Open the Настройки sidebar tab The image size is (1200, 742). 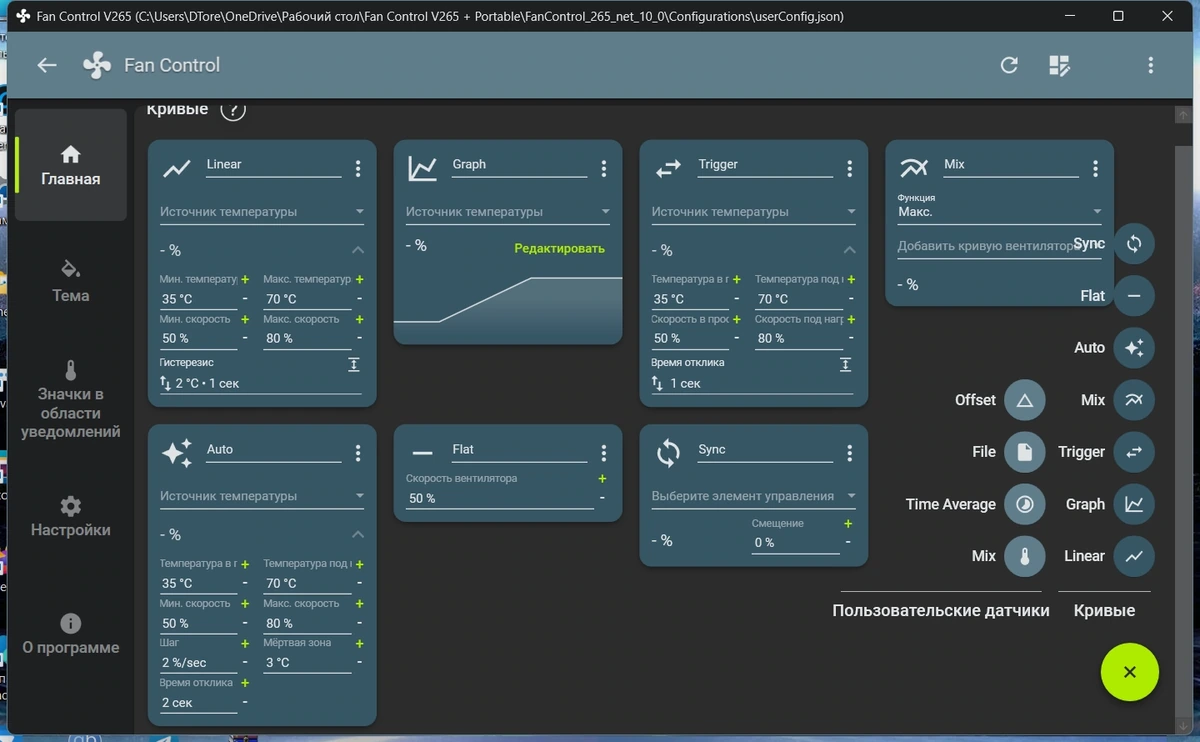71,516
